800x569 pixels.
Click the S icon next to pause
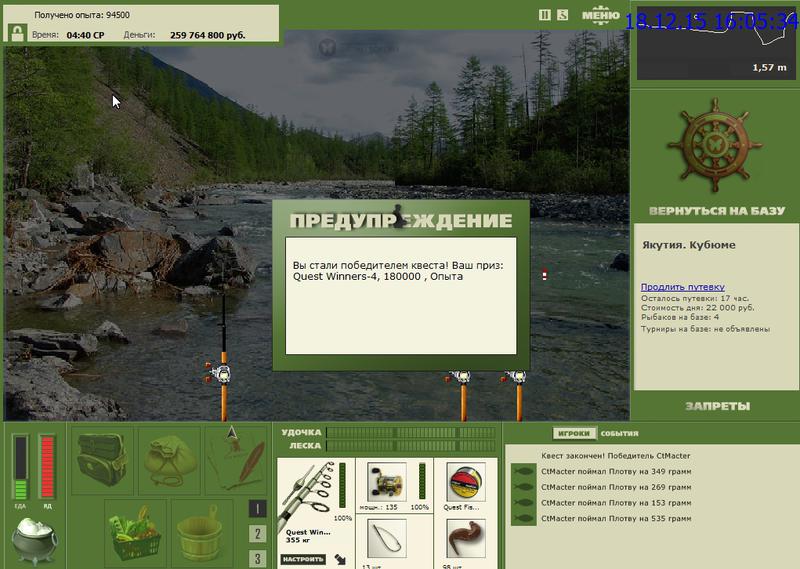click(562, 15)
